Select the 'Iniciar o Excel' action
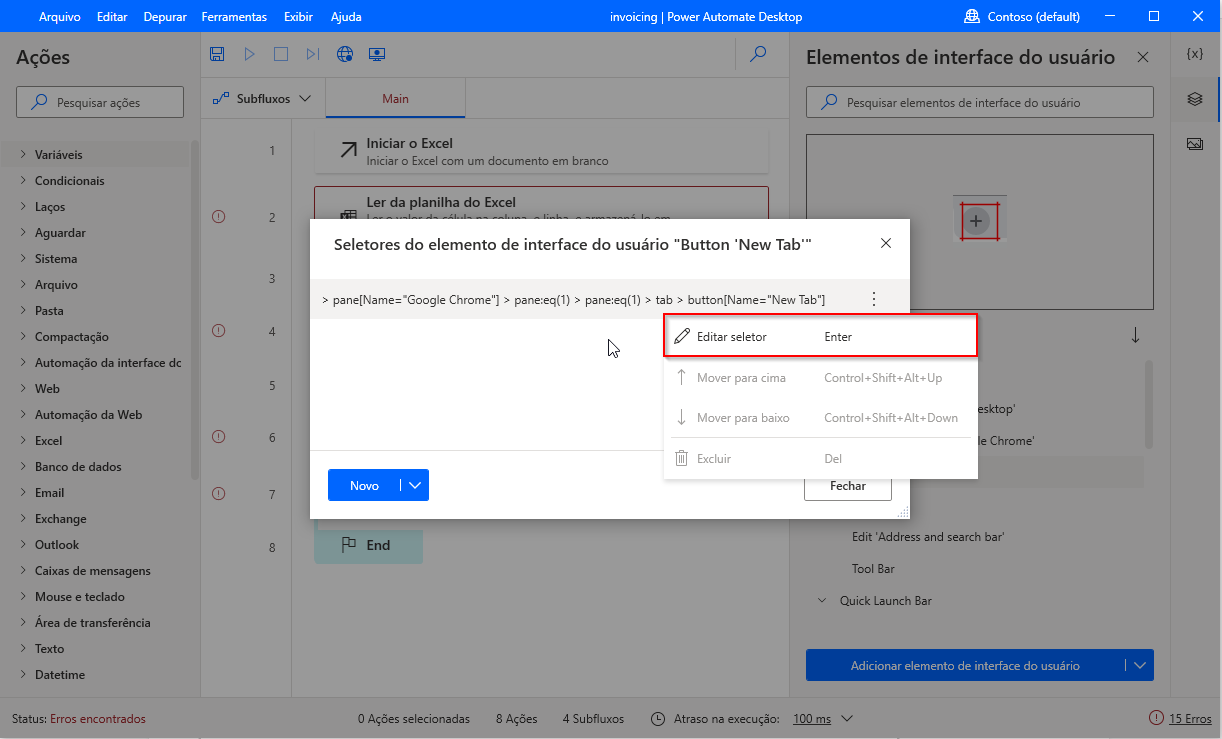This screenshot has width=1222, height=739. pos(541,151)
